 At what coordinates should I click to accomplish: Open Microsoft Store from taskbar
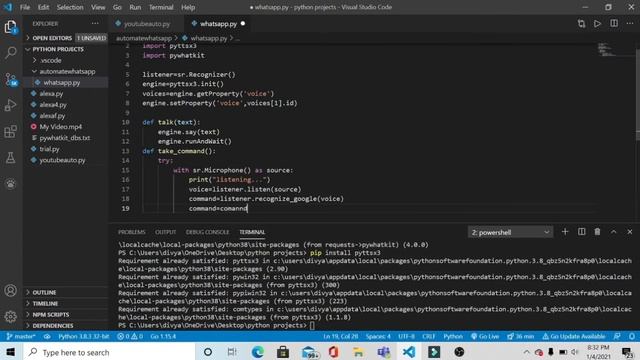(282, 351)
